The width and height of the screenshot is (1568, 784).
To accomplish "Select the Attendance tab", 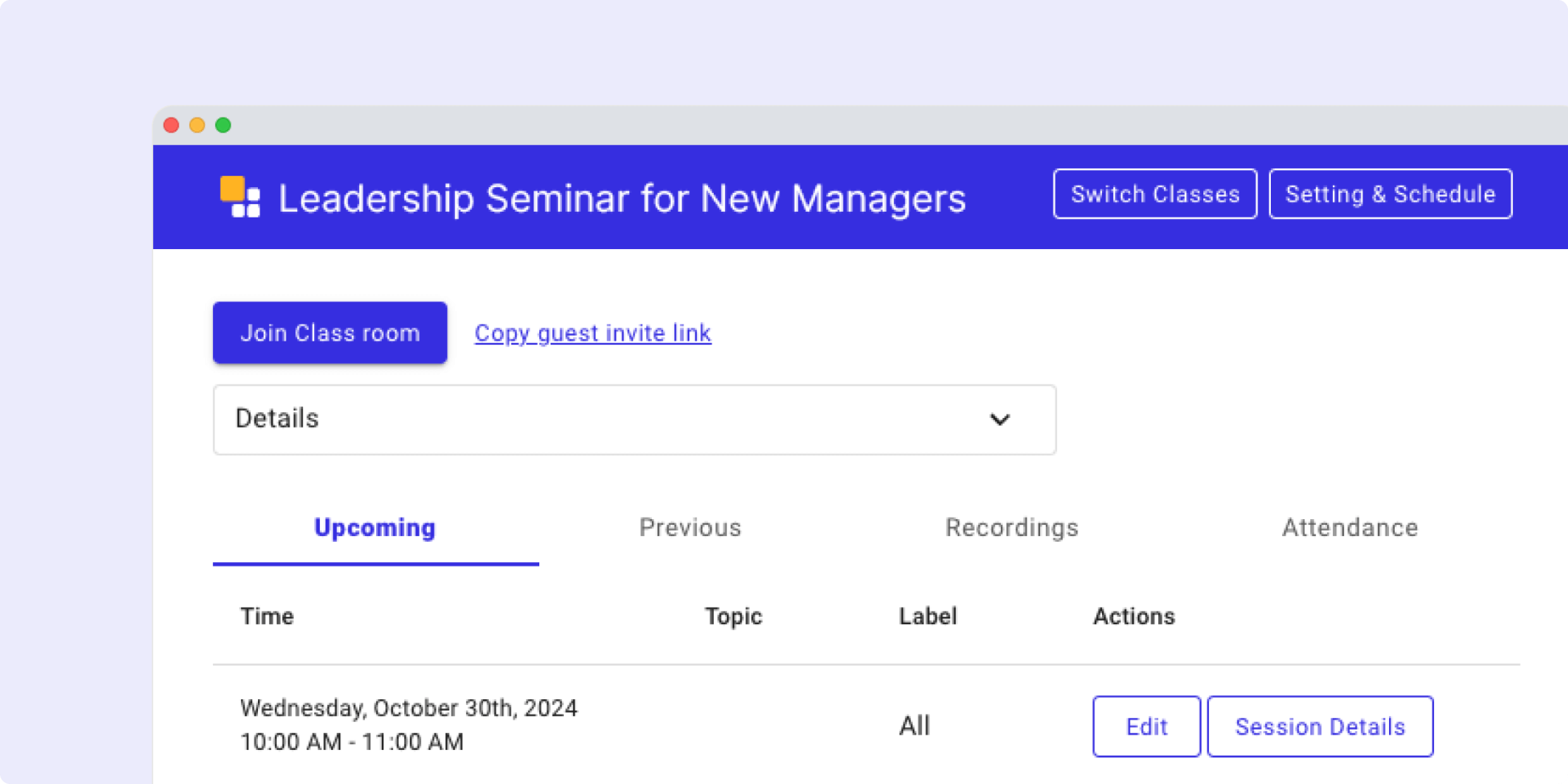I will (1350, 528).
